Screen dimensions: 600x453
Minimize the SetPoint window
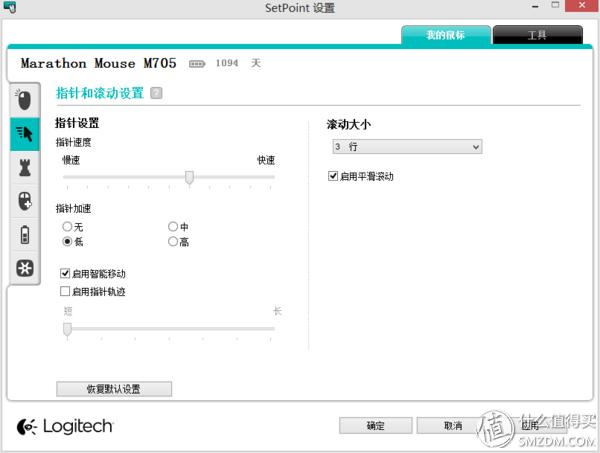pyautogui.click(x=535, y=6)
